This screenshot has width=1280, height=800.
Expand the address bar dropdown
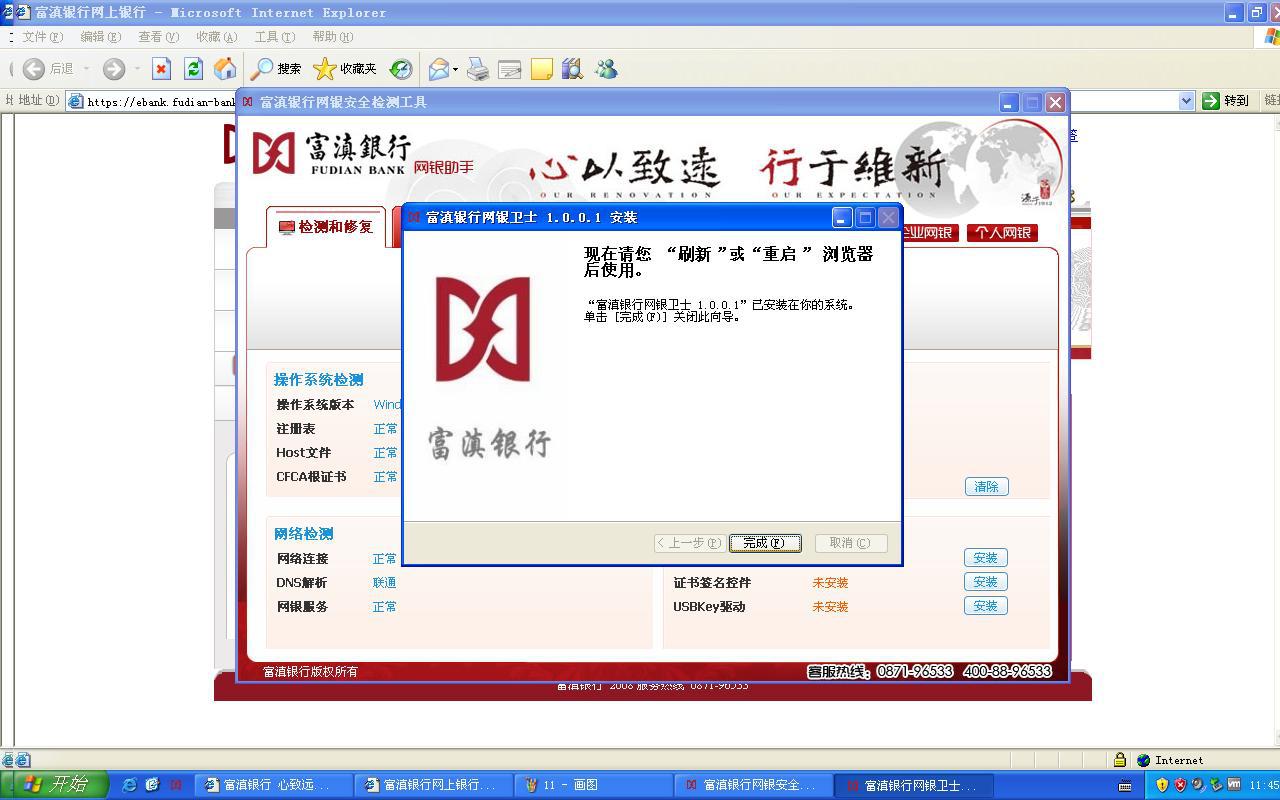tap(1186, 101)
